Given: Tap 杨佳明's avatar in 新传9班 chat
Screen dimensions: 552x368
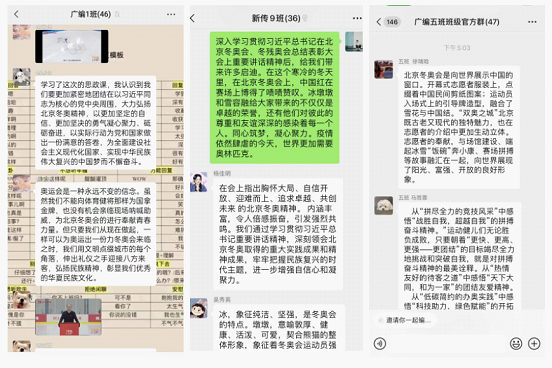Looking at the screenshot, I should (199, 182).
